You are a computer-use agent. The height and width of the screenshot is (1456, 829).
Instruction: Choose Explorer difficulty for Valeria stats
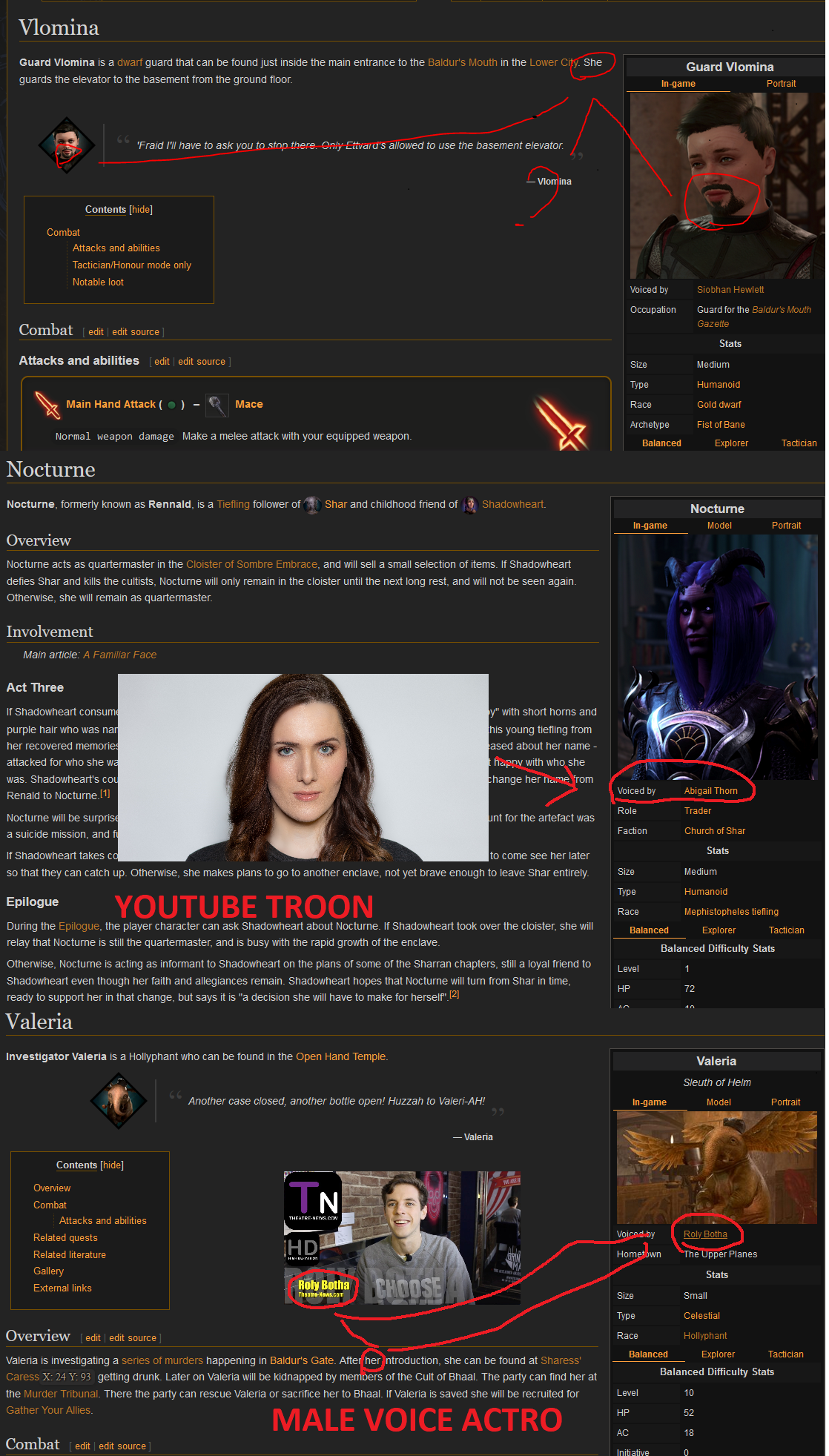718,1354
